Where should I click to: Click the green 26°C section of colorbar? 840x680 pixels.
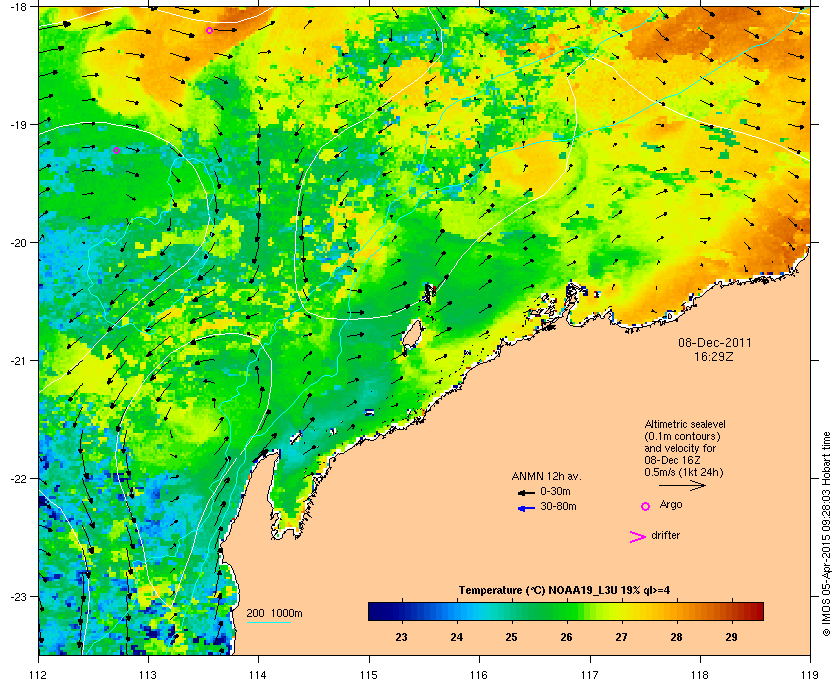pyautogui.click(x=566, y=611)
